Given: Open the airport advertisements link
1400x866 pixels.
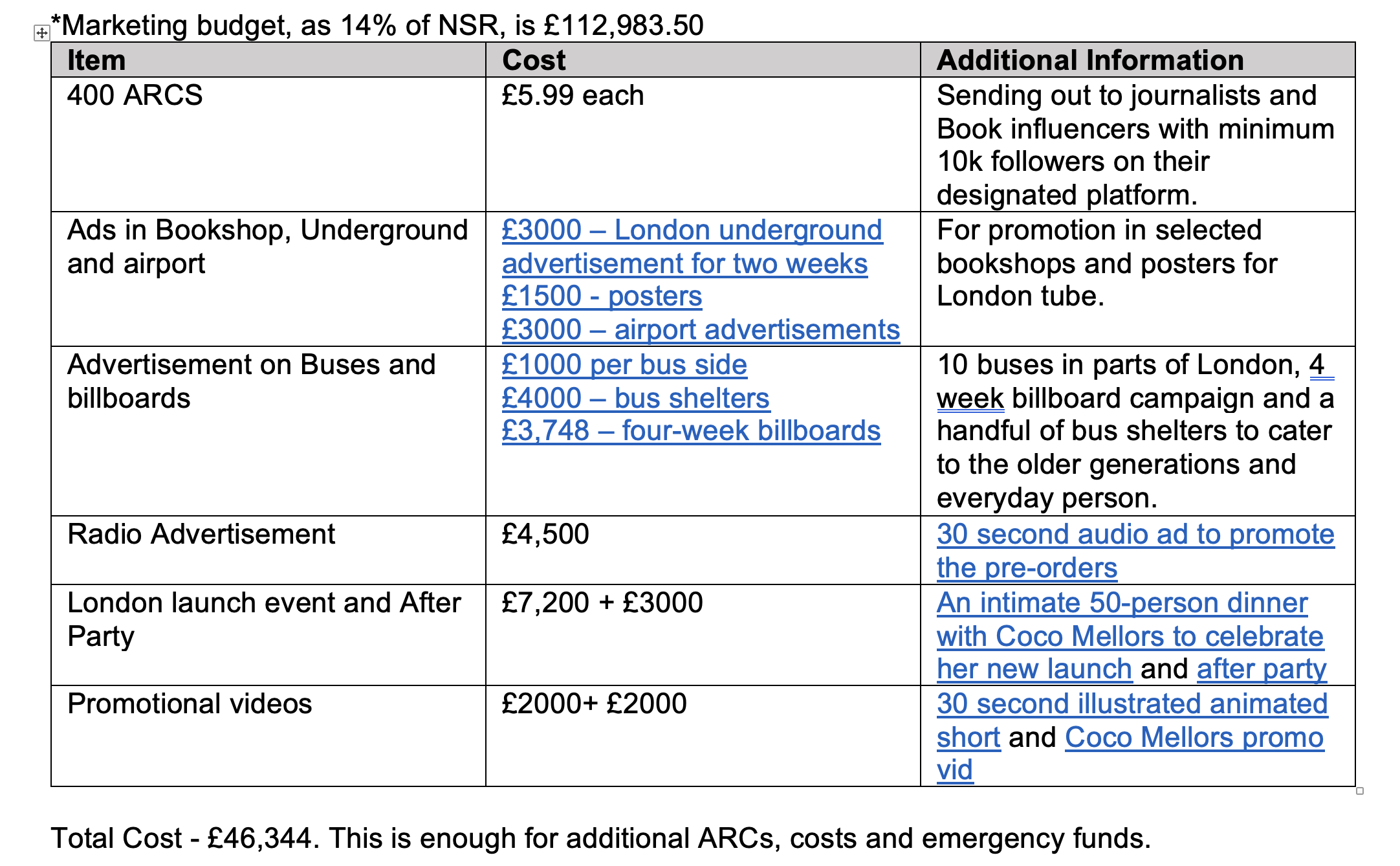Looking at the screenshot, I should (x=701, y=329).
